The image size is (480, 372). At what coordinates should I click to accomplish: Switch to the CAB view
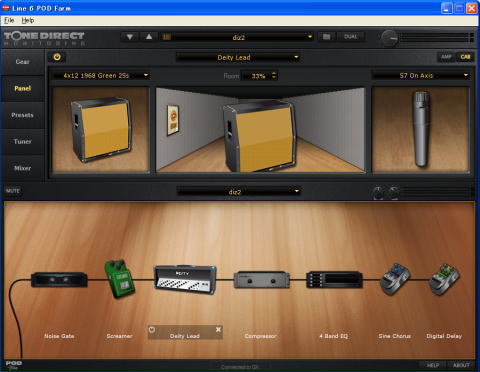(x=465, y=57)
